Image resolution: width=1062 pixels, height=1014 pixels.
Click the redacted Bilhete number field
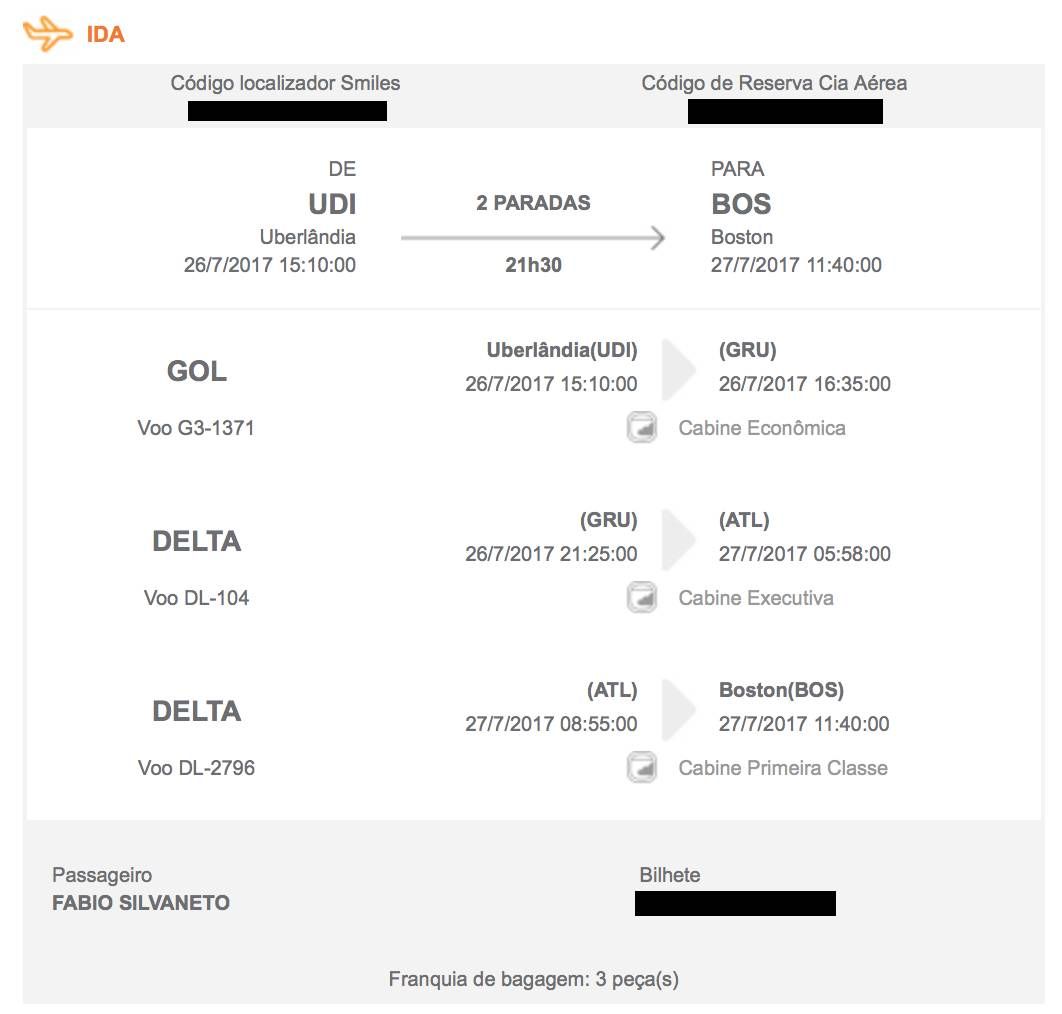(x=735, y=904)
